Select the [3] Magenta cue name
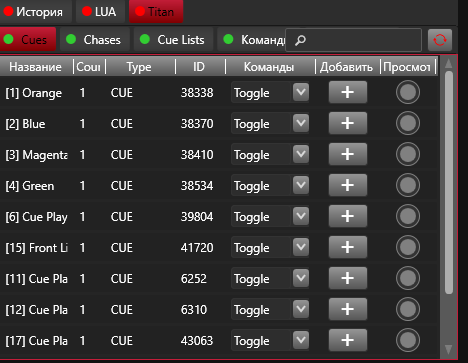 (36, 155)
